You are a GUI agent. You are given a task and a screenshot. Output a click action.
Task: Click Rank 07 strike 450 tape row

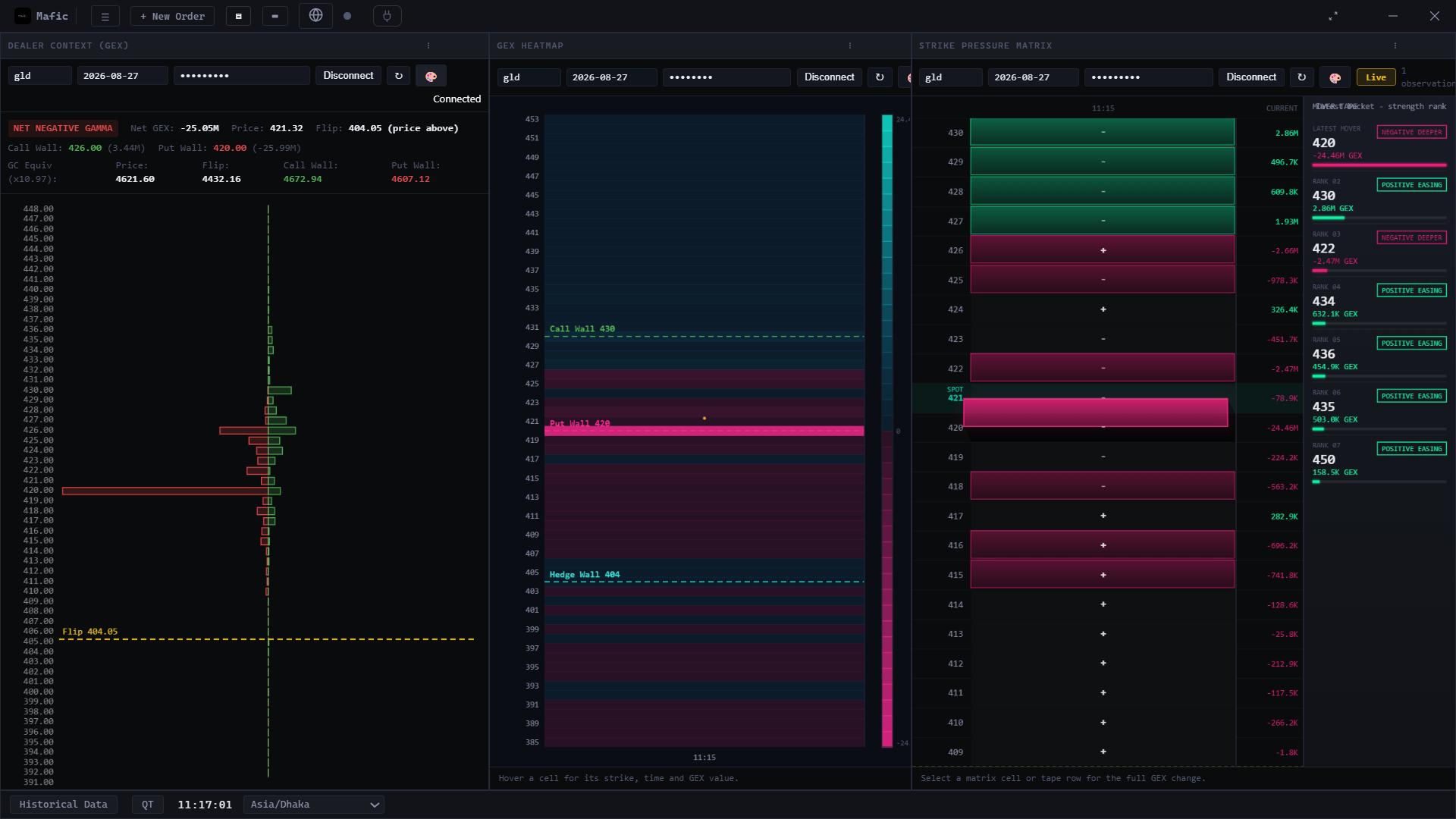tap(1379, 462)
